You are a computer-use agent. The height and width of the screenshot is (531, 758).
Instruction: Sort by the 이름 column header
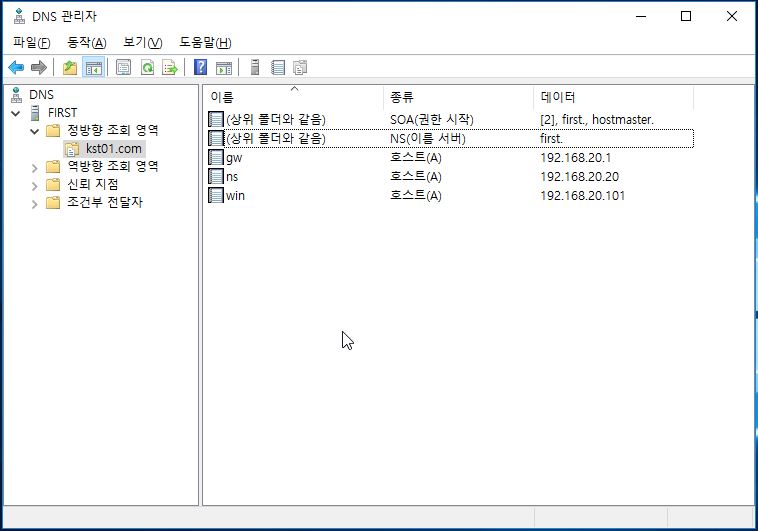293,97
